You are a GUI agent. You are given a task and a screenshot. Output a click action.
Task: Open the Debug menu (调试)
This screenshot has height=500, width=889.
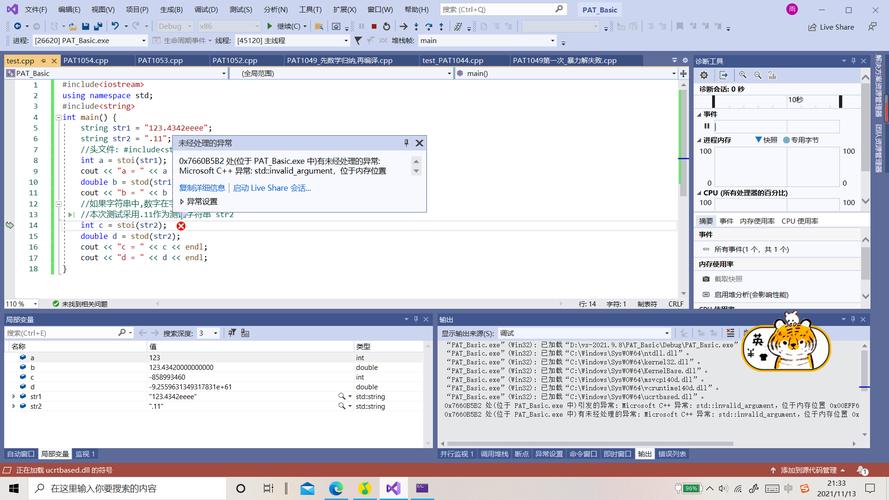[x=208, y=9]
